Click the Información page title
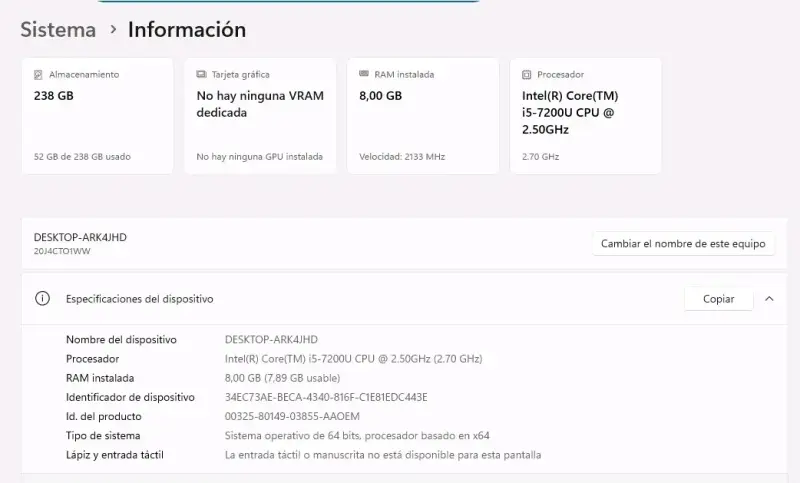This screenshot has height=483, width=800. (x=187, y=30)
